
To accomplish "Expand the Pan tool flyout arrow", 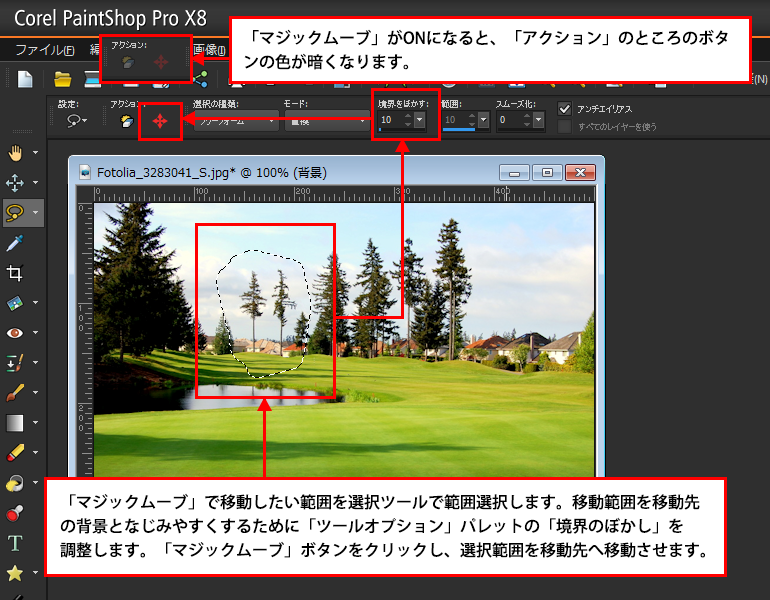I will (35, 153).
